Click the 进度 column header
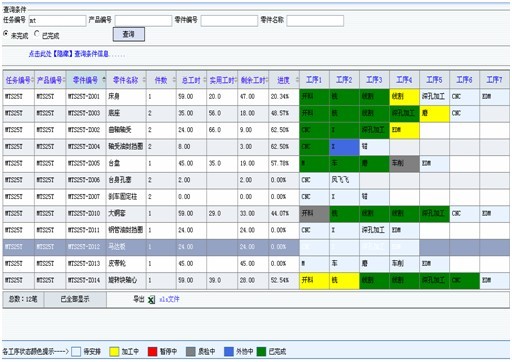Image resolution: width=512 pixels, height=362 pixels. tap(284, 80)
